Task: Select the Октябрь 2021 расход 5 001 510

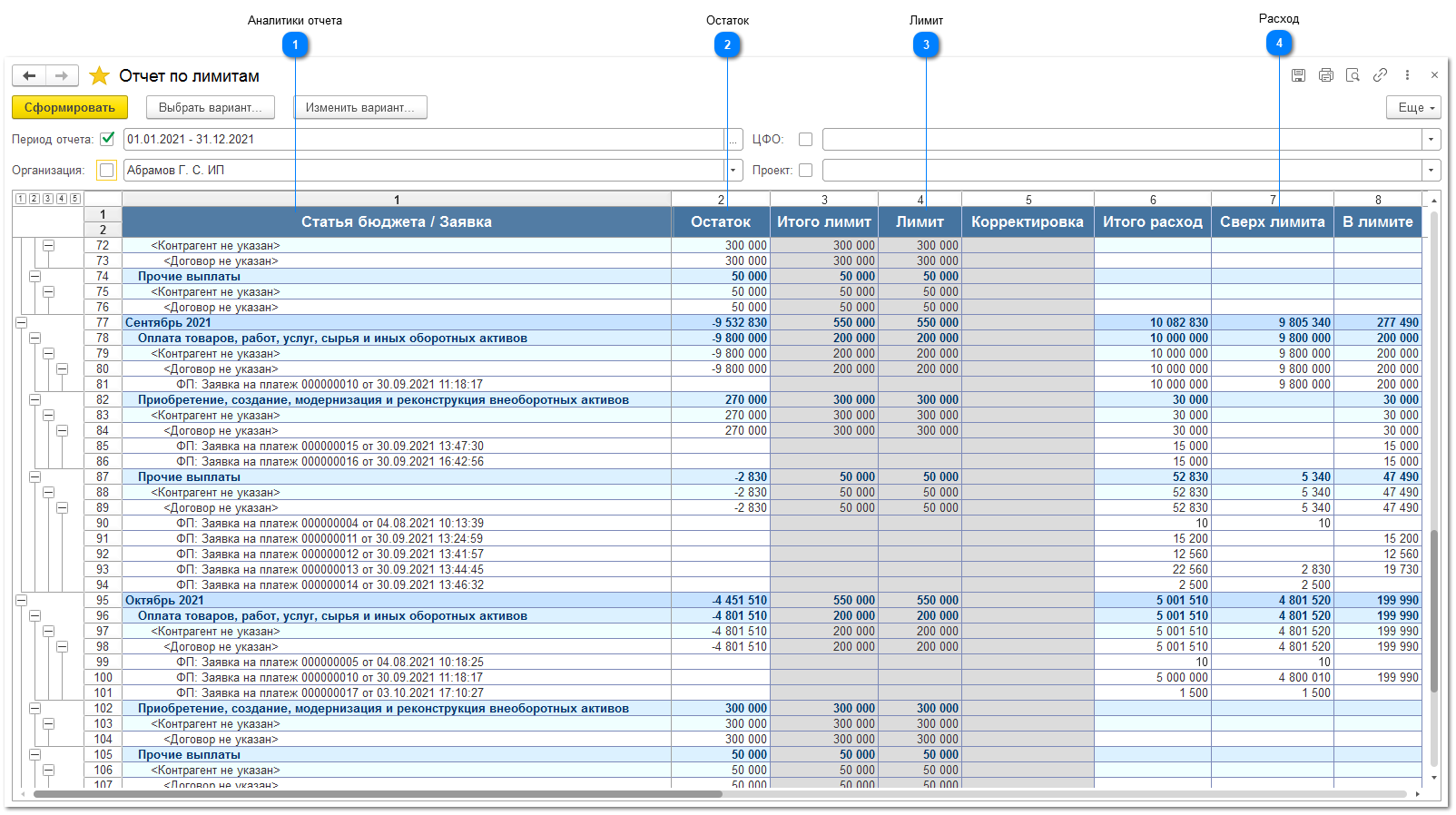Action: coord(1182,600)
